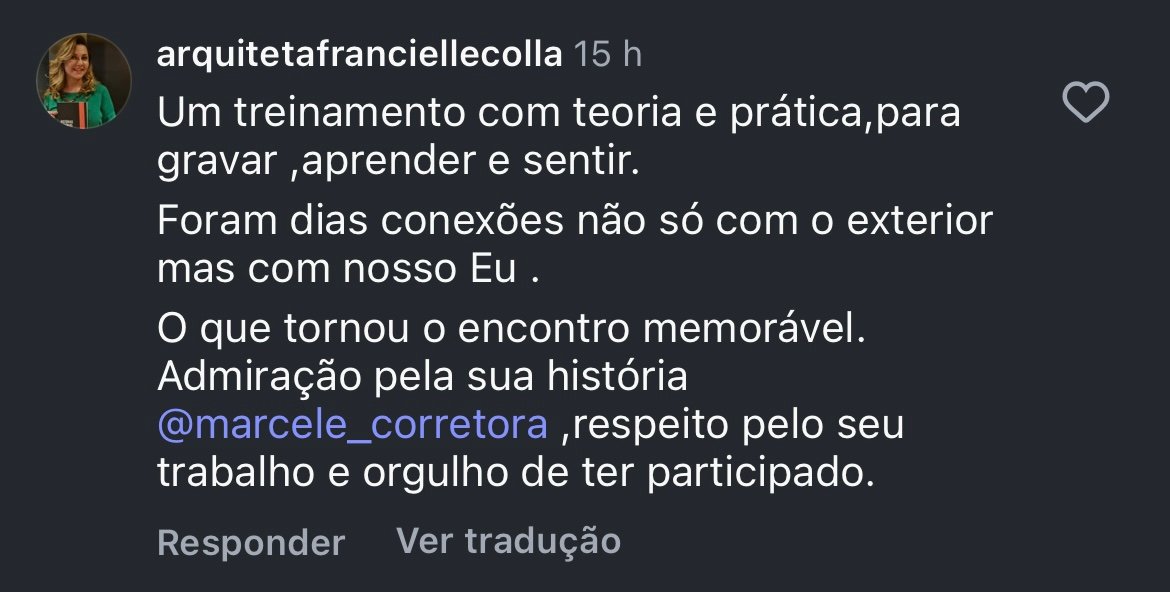Click the "15 h" comment timestamp
The height and width of the screenshot is (592, 1170).
click(x=608, y=54)
